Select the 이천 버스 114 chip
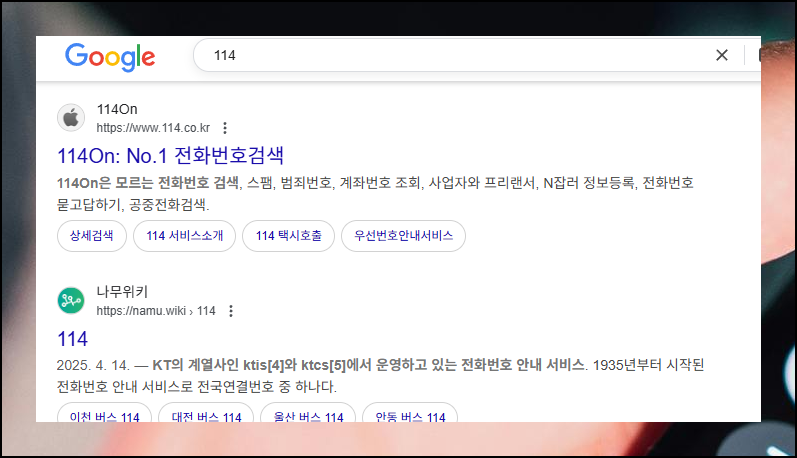 [x=104, y=413]
